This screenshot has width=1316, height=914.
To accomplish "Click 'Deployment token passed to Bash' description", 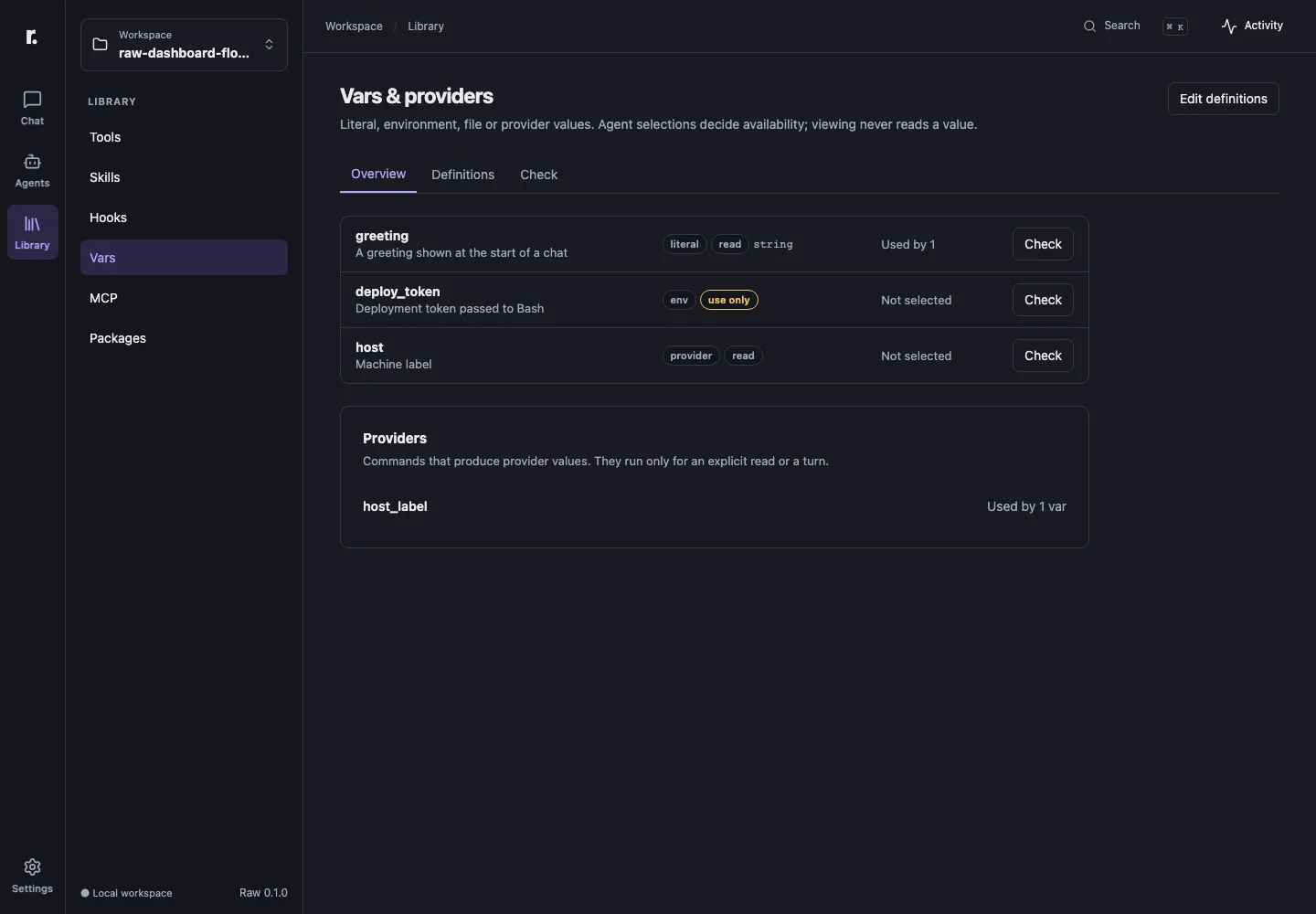I will tap(450, 308).
